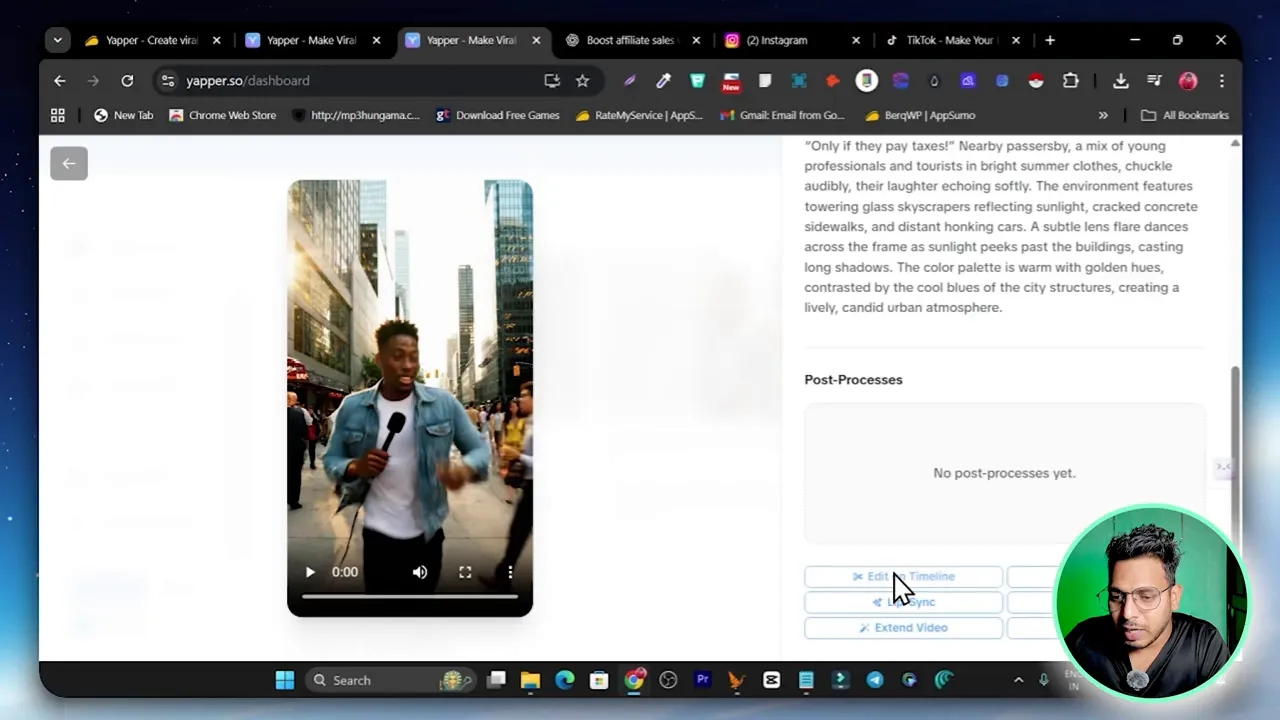Click the video progress bar
This screenshot has height=720, width=1280.
pyautogui.click(x=410, y=597)
